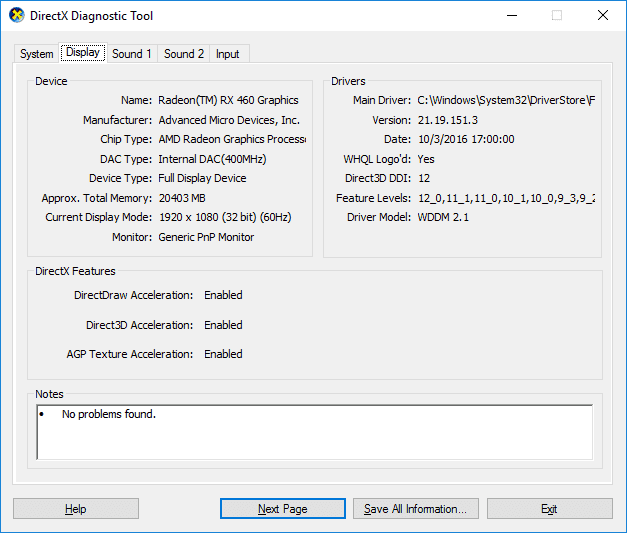Screen dimensions: 627x533
Task: Close the DirectX Diagnostic Tool window
Action: [x=603, y=16]
